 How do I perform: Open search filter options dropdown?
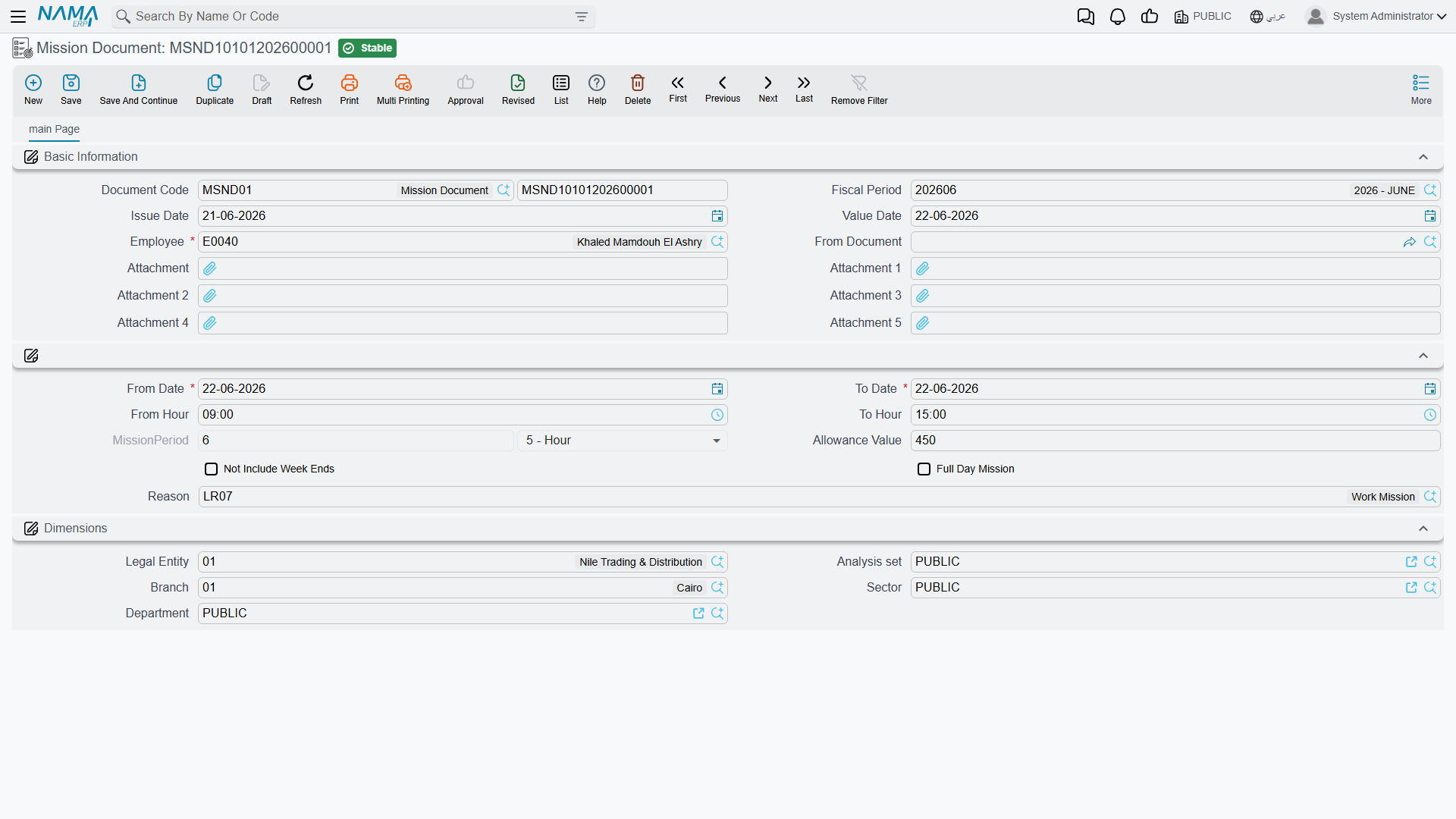coord(582,17)
